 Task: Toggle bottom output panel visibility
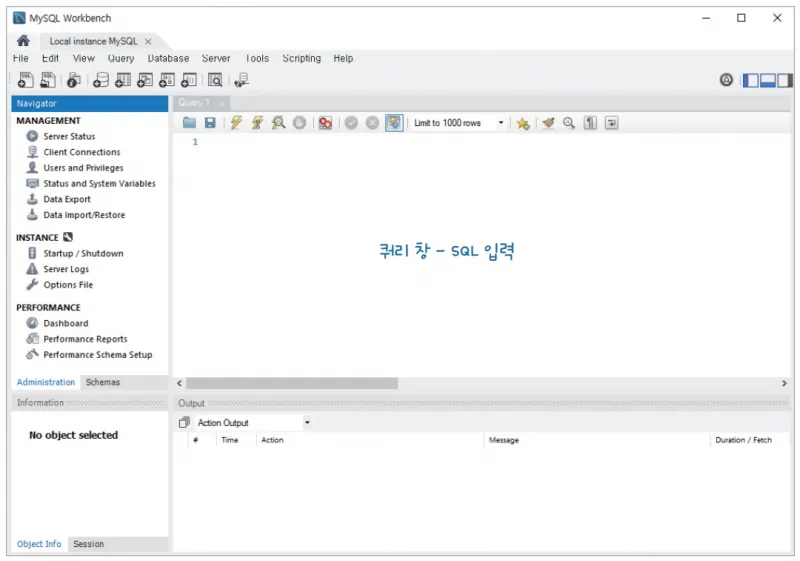coord(767,80)
